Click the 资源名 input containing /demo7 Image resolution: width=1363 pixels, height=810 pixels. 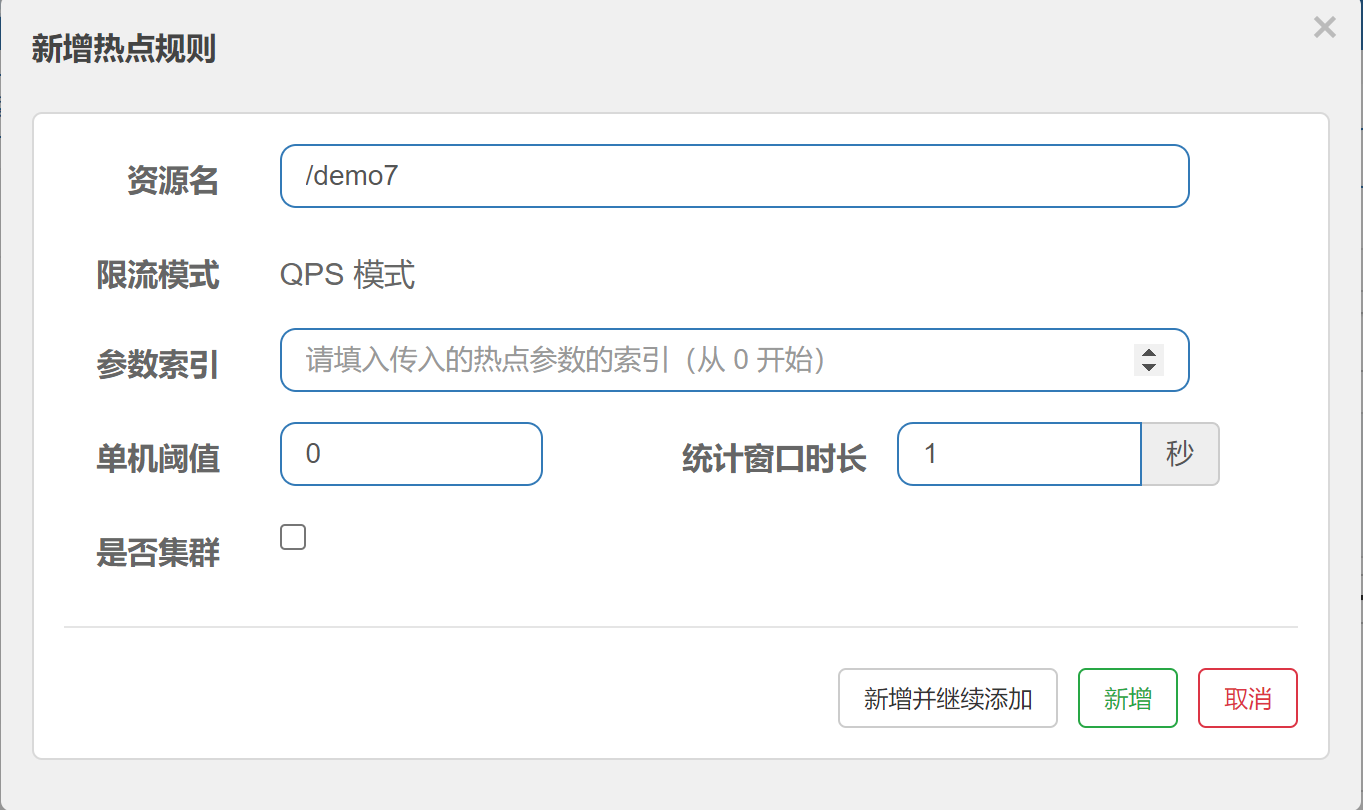click(734, 176)
